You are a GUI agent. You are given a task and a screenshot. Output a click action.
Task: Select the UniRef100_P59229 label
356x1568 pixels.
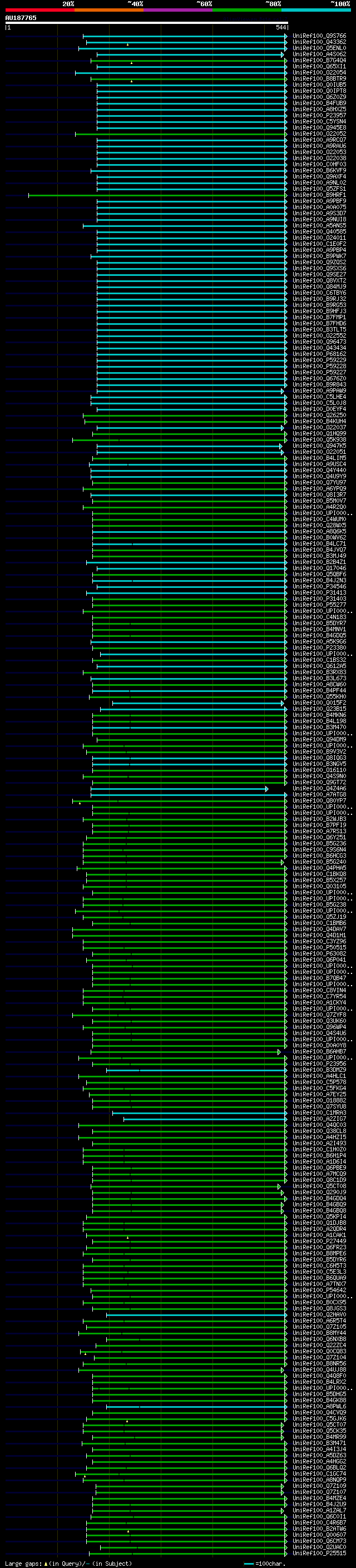click(319, 360)
